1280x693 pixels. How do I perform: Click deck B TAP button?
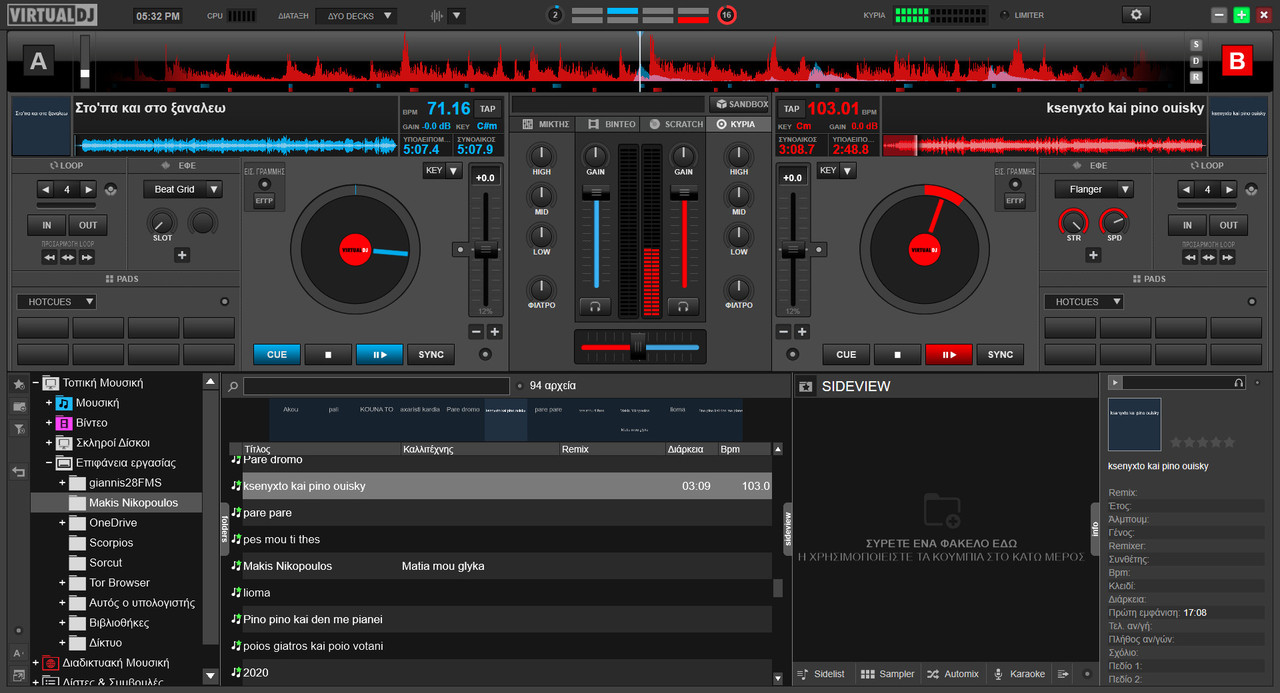(x=791, y=108)
